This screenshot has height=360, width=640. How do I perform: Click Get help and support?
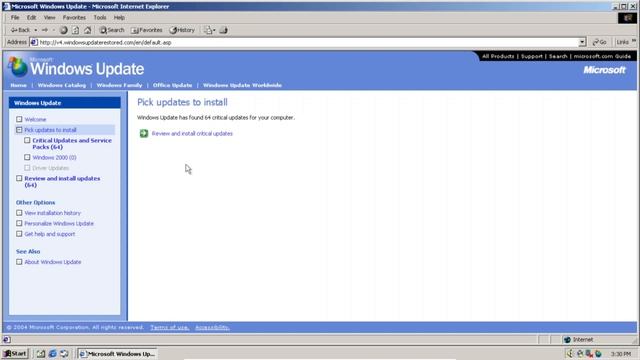click(x=49, y=234)
